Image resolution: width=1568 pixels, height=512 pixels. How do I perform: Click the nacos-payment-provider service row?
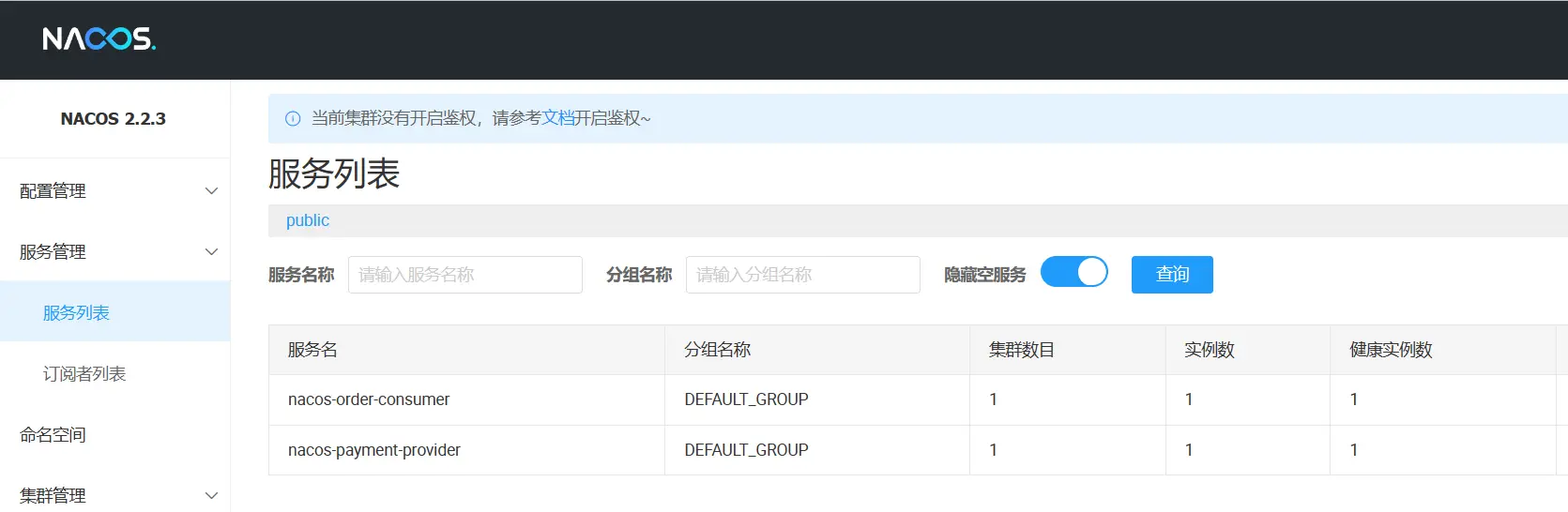click(x=373, y=450)
